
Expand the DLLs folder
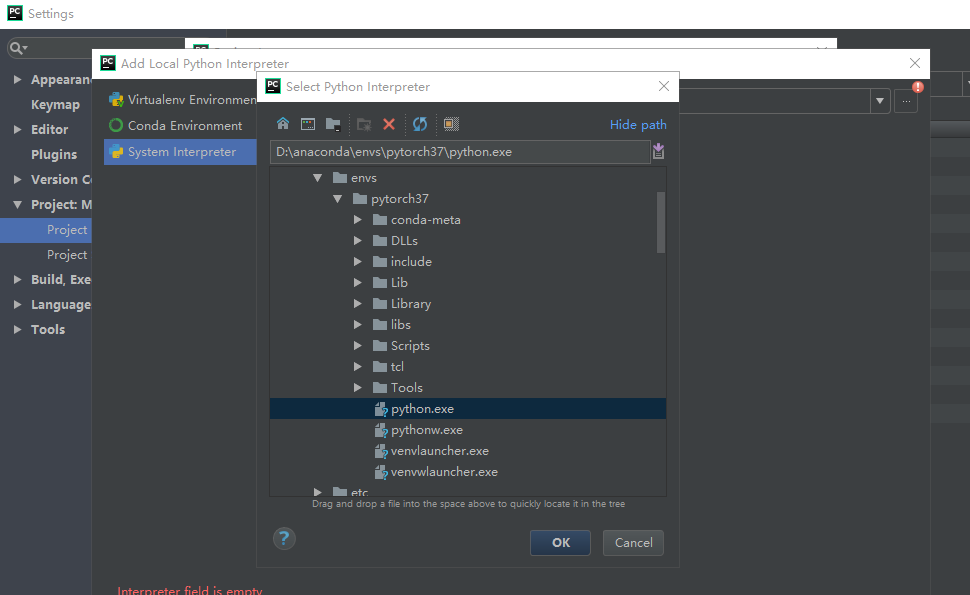point(358,241)
